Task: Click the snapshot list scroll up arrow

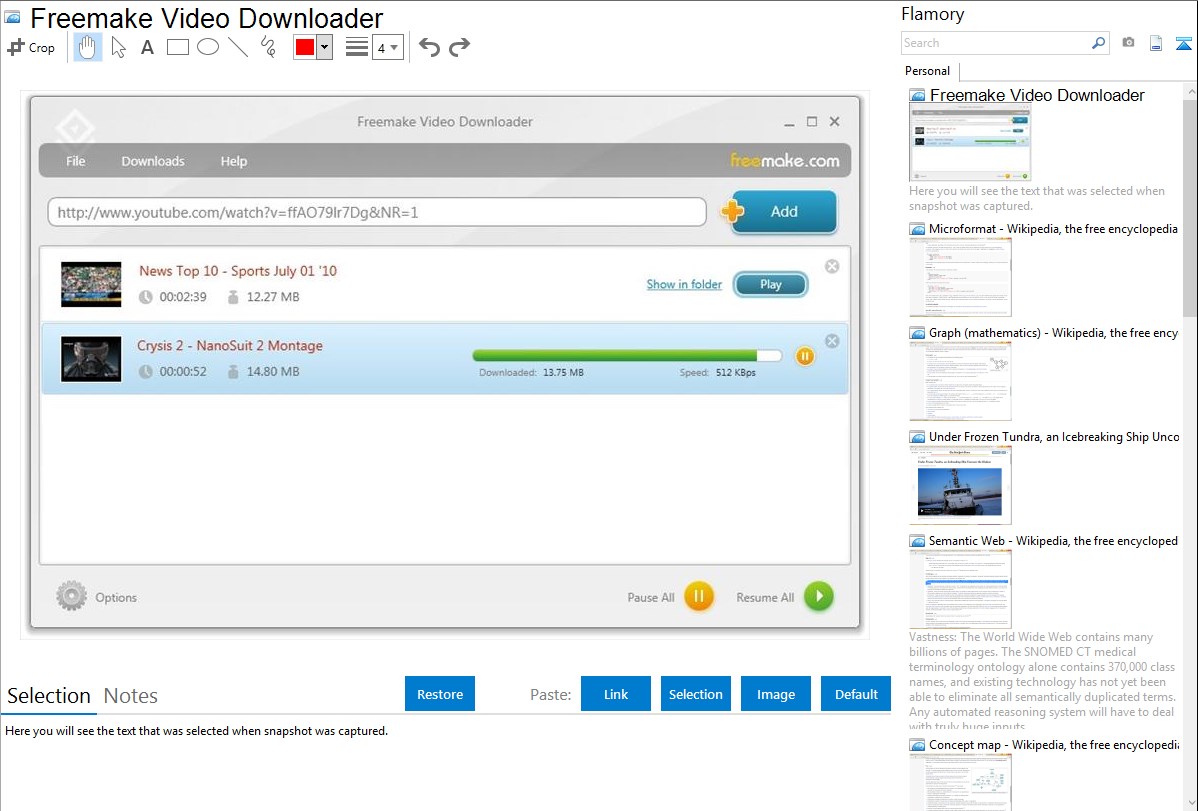Action: 1191,91
